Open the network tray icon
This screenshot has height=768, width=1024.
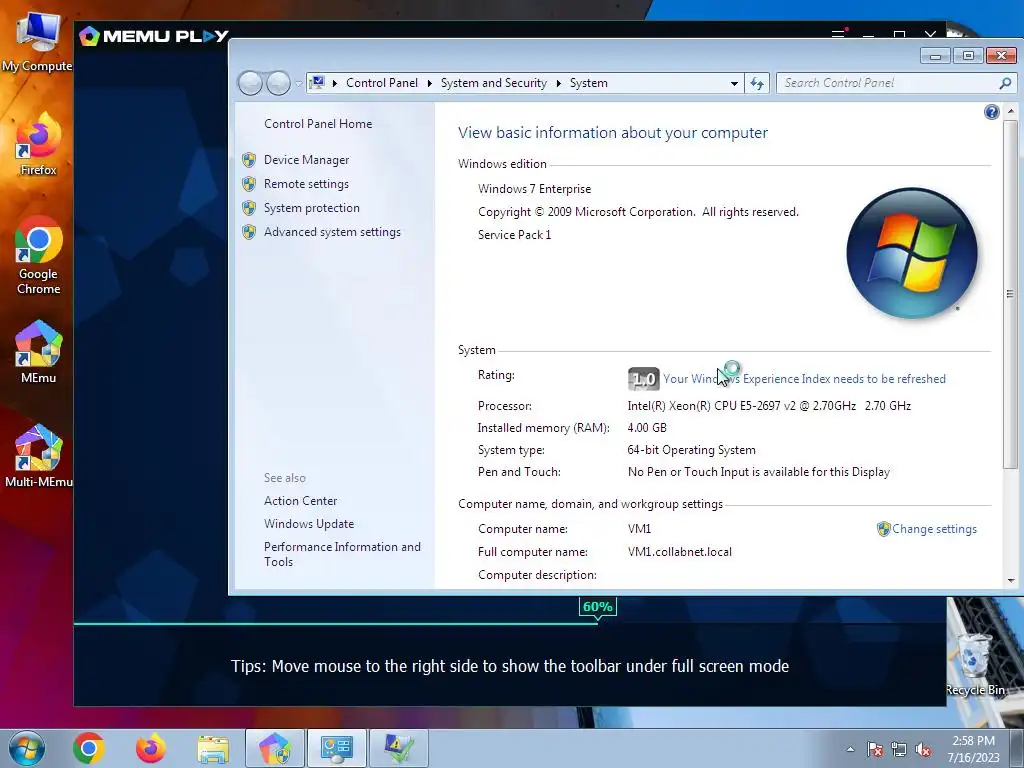point(899,749)
